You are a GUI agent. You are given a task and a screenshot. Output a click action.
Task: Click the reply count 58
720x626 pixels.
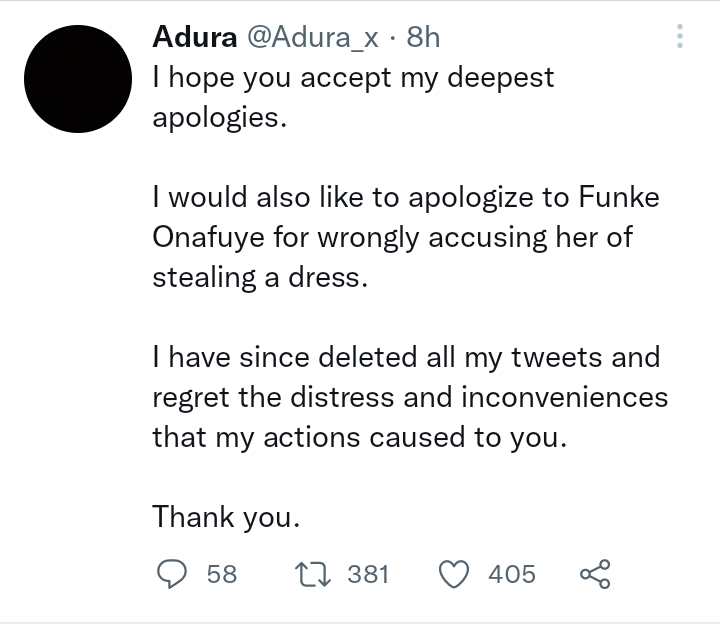pyautogui.click(x=221, y=574)
